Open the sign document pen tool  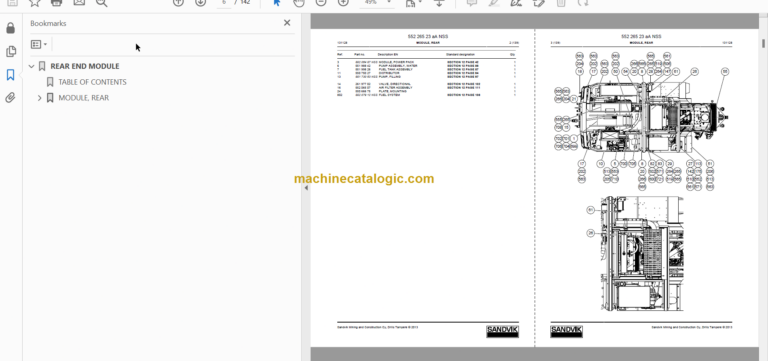tap(516, 3)
